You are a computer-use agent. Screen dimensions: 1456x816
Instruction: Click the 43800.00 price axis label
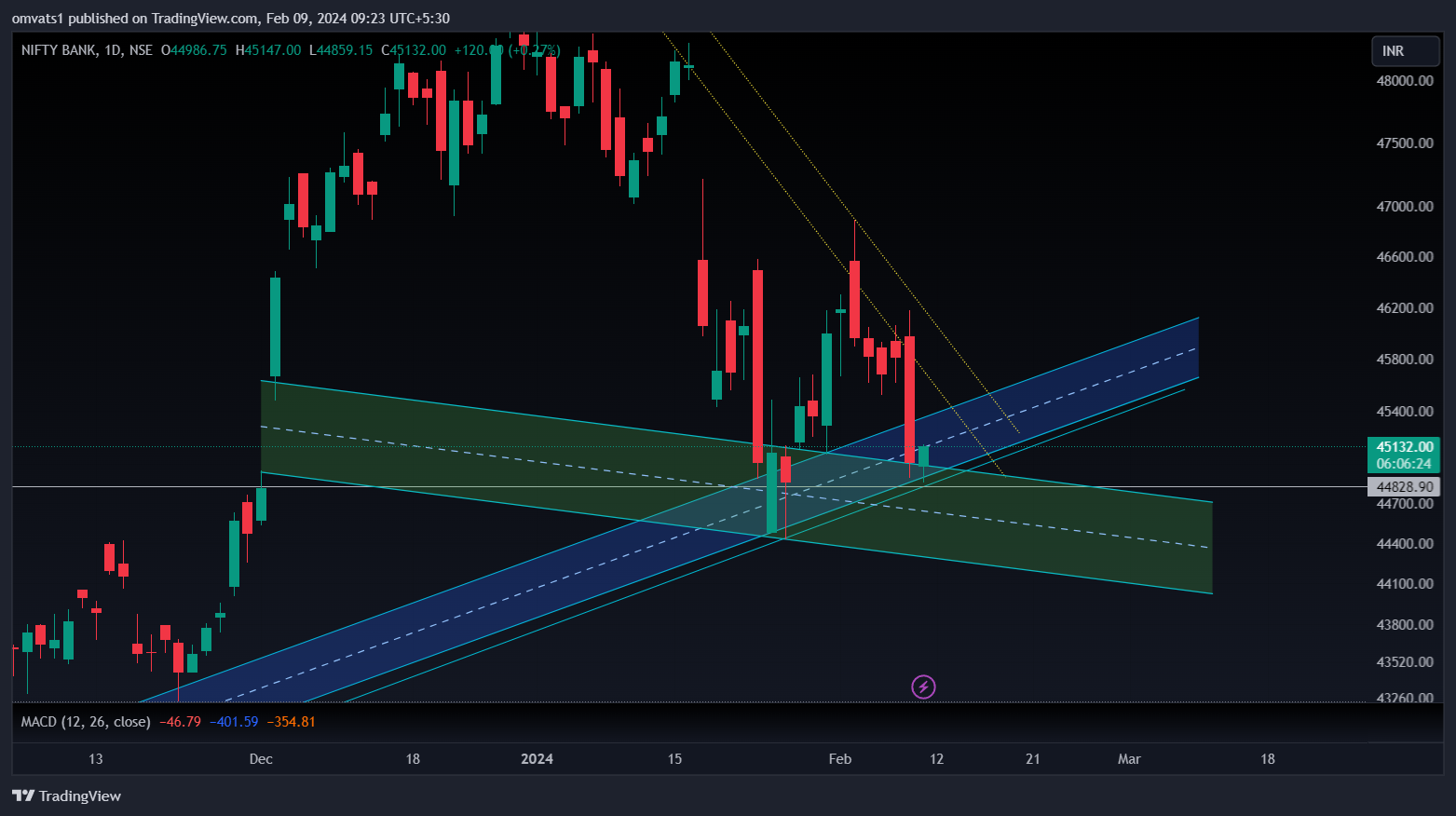(1405, 625)
